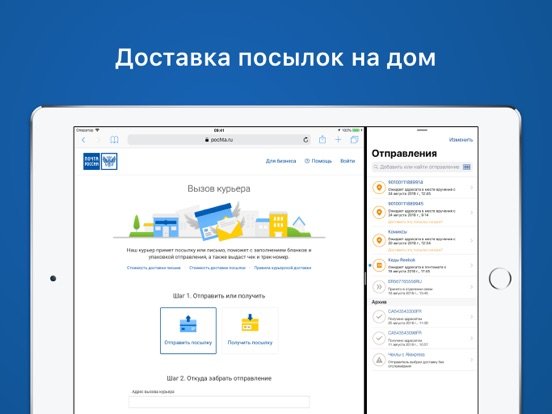
Task: Show all Safari tabs overview
Action: (x=355, y=140)
